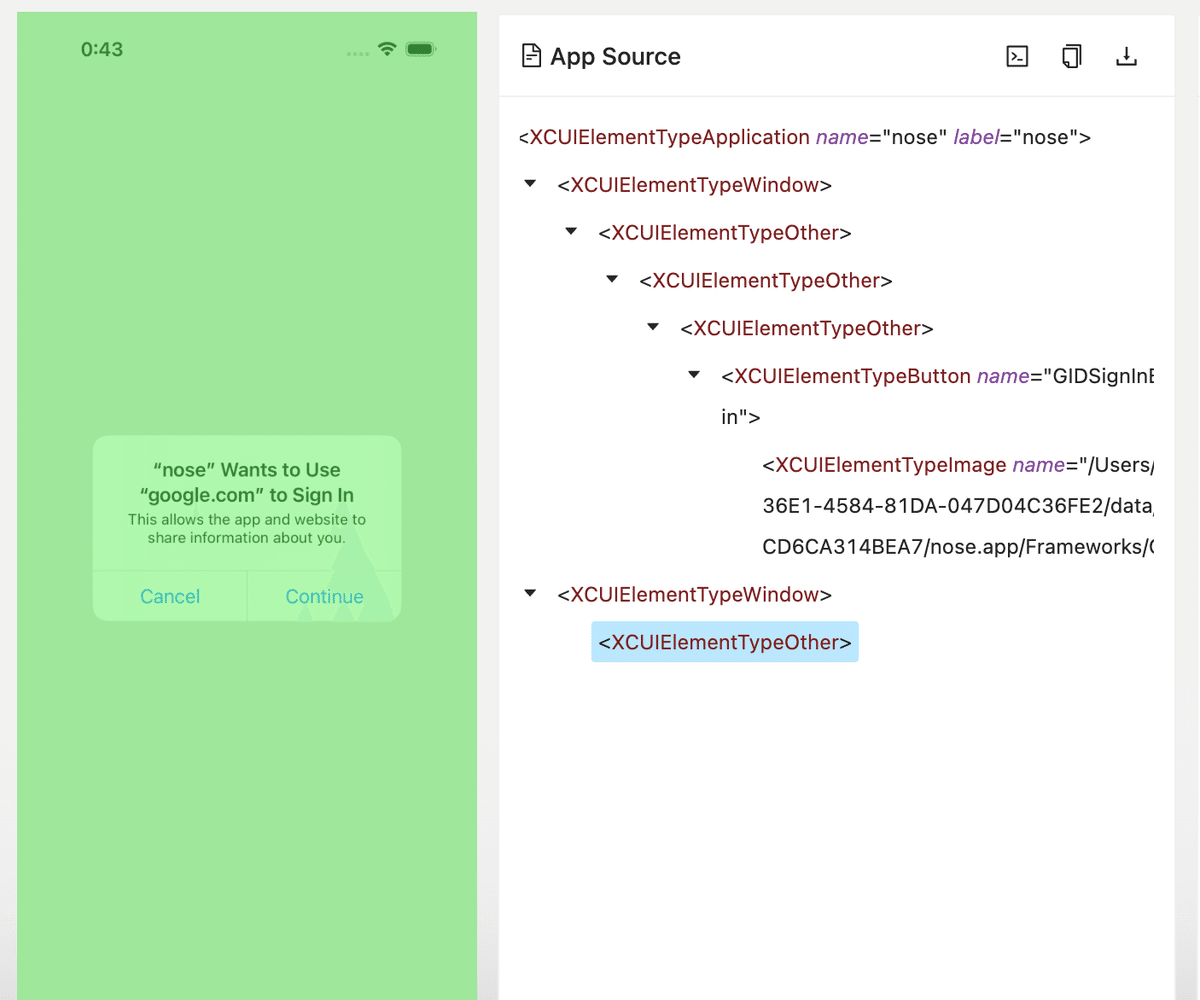Collapse the XCUIElementTypeOther directly under the first Window
Image resolution: width=1200 pixels, height=1000 pixels.
[x=571, y=232]
